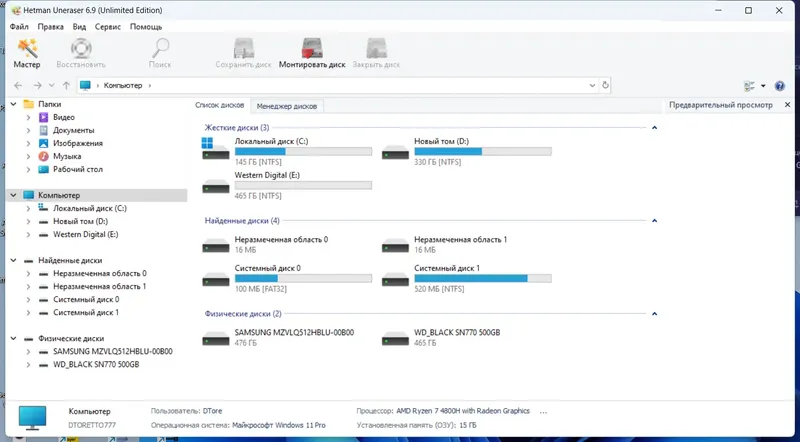Select Western Digital (E:) in the tree

85,234
